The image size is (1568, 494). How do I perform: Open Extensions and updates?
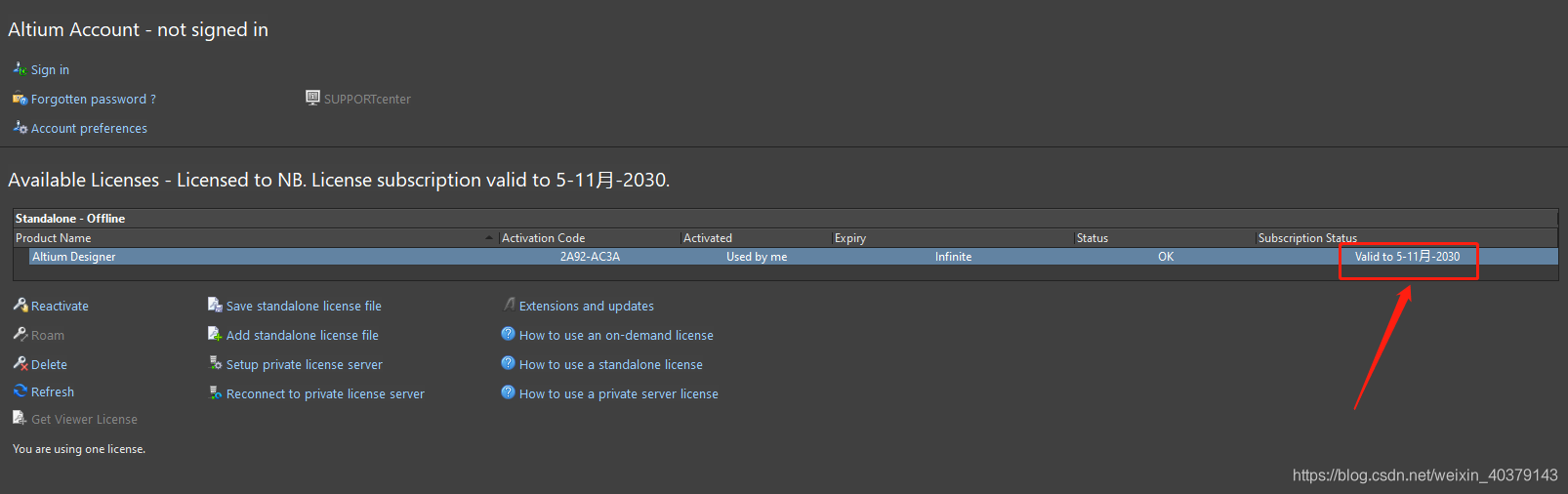click(587, 307)
